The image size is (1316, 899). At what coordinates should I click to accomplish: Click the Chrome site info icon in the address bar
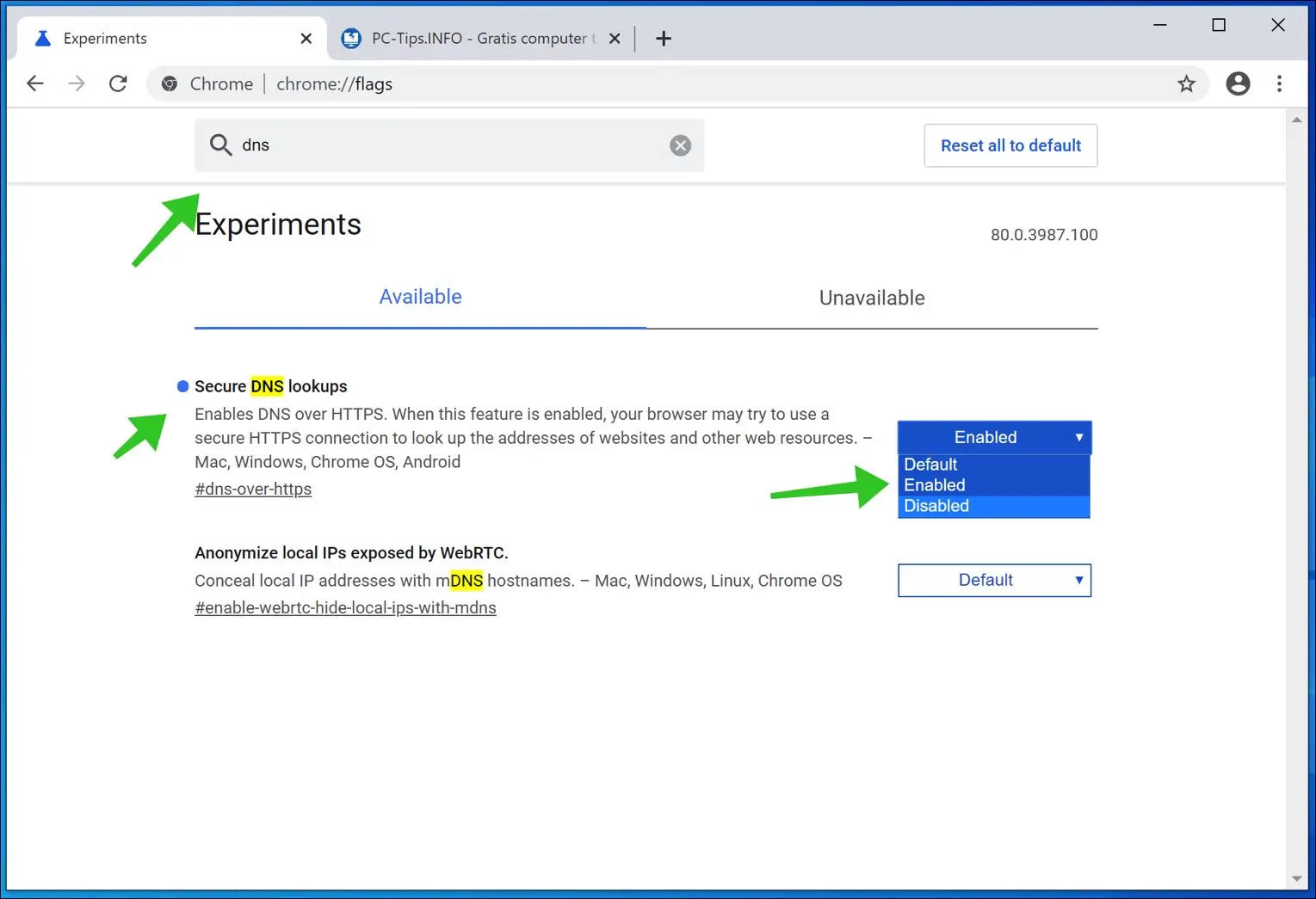[x=170, y=83]
